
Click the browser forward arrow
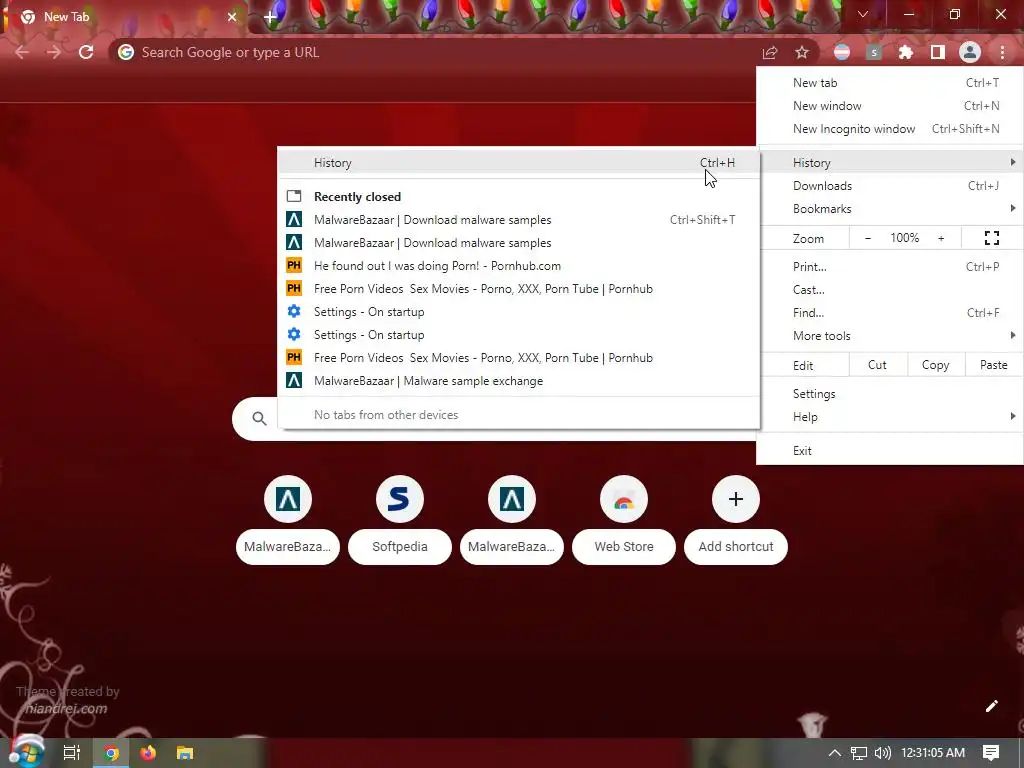[54, 52]
